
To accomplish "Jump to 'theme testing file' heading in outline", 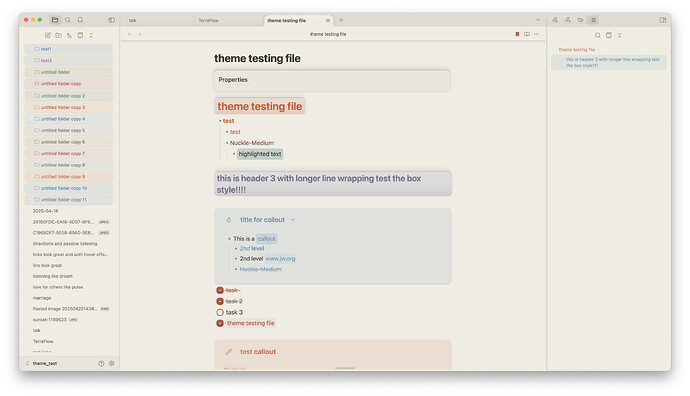I will [577, 50].
